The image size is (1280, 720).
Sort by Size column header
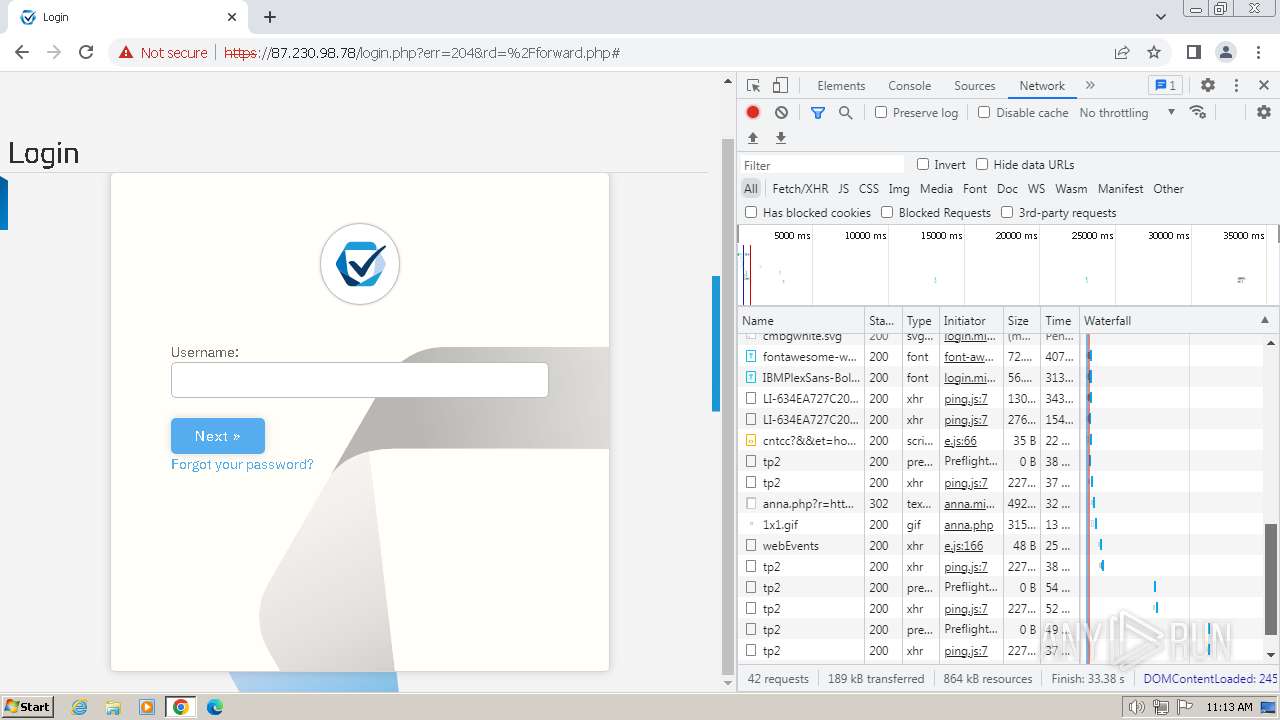click(1022, 320)
